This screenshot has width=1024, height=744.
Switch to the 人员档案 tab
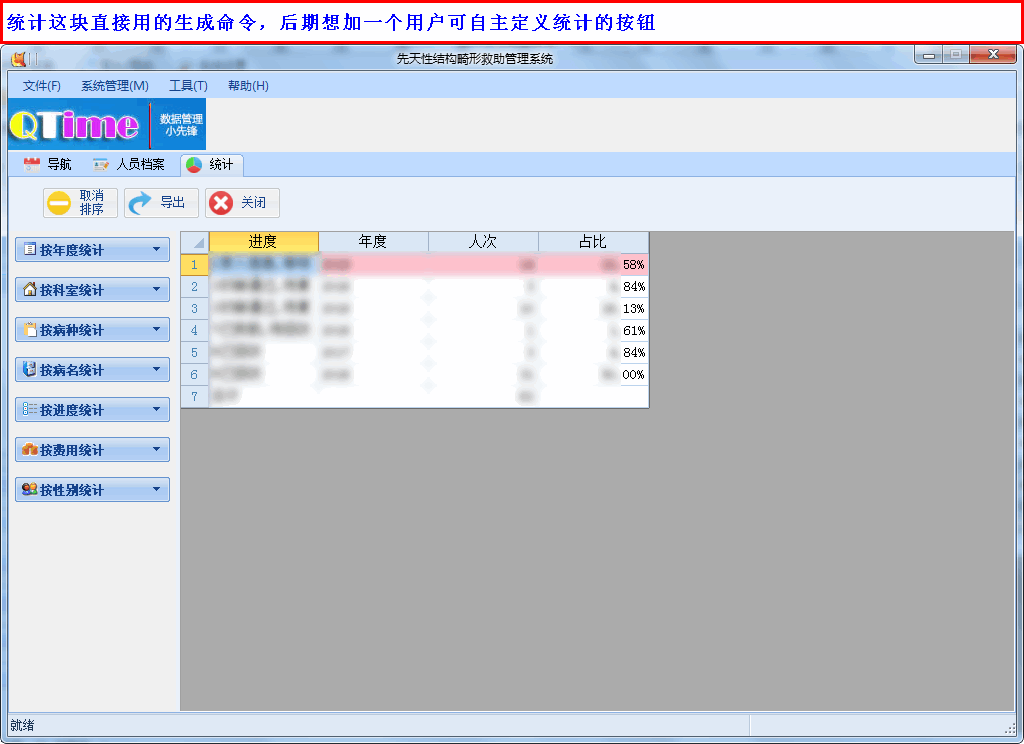pos(130,165)
